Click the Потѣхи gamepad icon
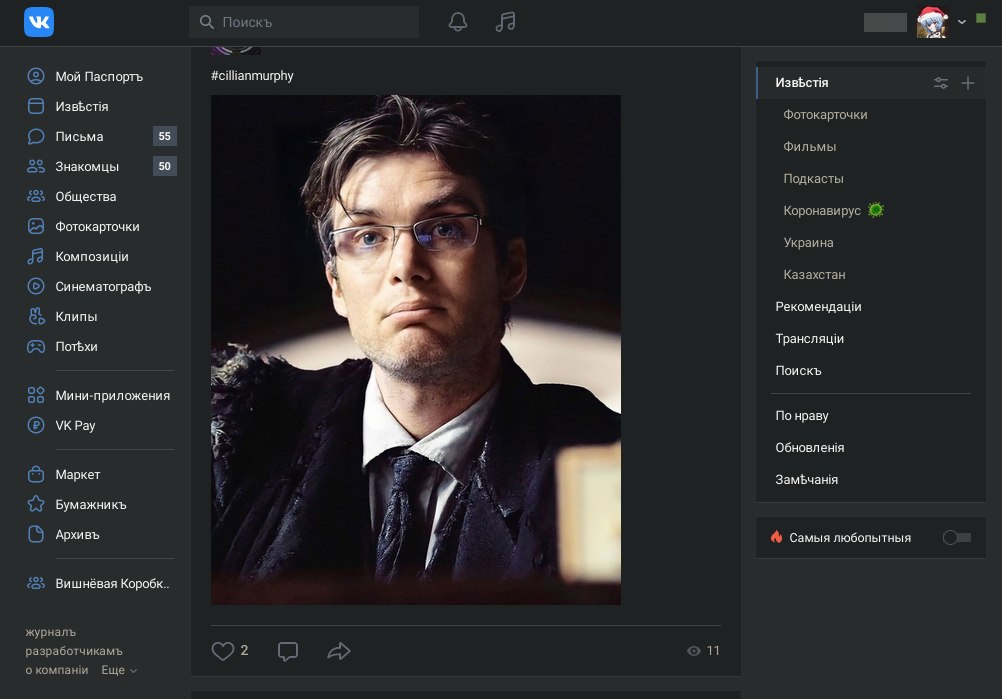The image size is (1002, 699). (x=36, y=346)
